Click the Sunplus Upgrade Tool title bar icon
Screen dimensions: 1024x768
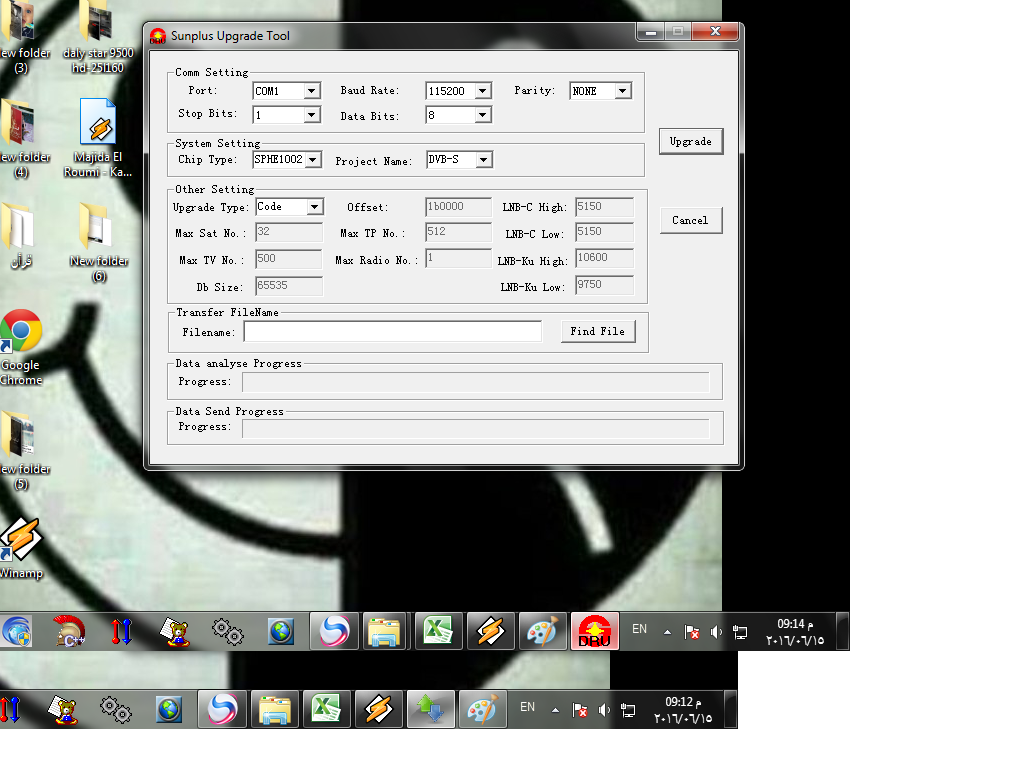158,36
